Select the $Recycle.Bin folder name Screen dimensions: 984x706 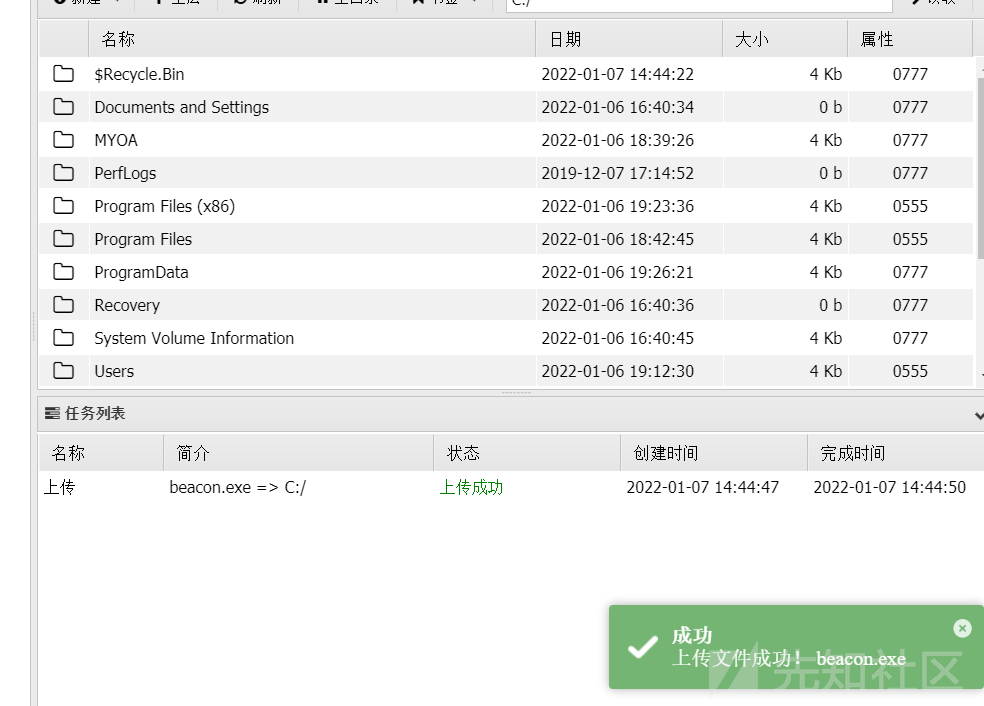pyautogui.click(x=139, y=74)
